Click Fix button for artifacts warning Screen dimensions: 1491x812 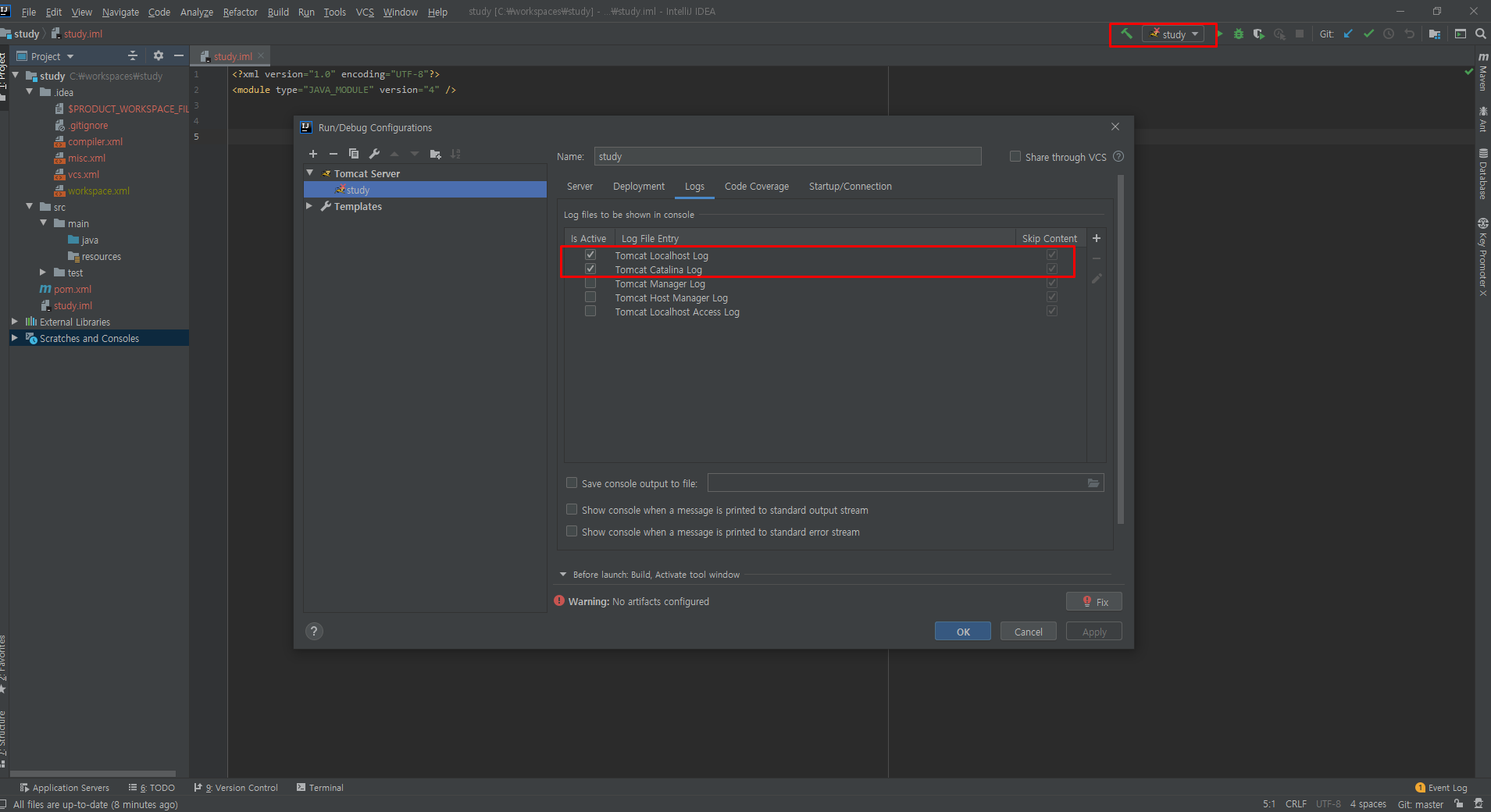pos(1094,602)
